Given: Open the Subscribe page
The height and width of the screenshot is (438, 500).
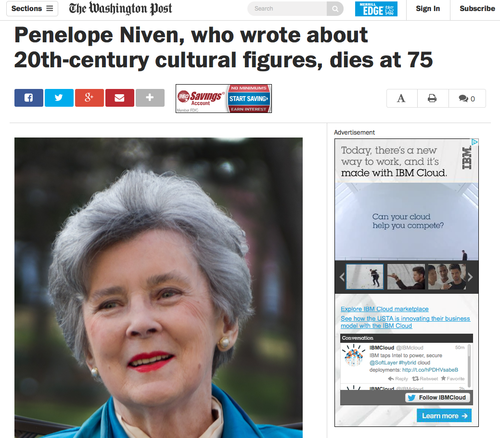Looking at the screenshot, I should [477, 9].
